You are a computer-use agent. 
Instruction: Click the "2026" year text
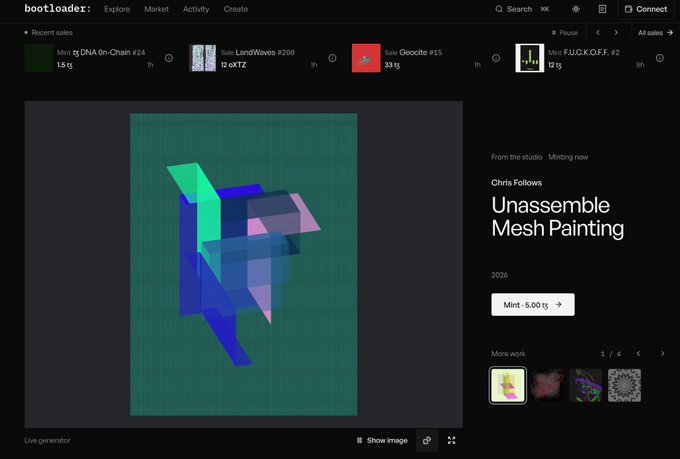point(499,275)
